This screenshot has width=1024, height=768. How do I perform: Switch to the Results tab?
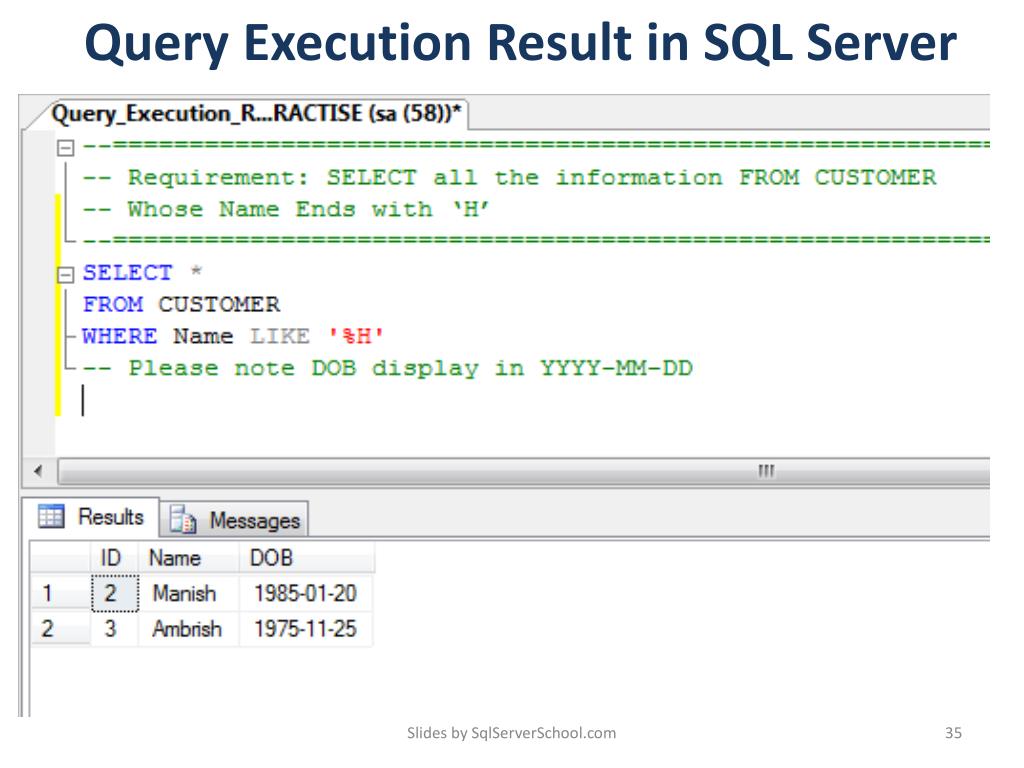click(91, 517)
